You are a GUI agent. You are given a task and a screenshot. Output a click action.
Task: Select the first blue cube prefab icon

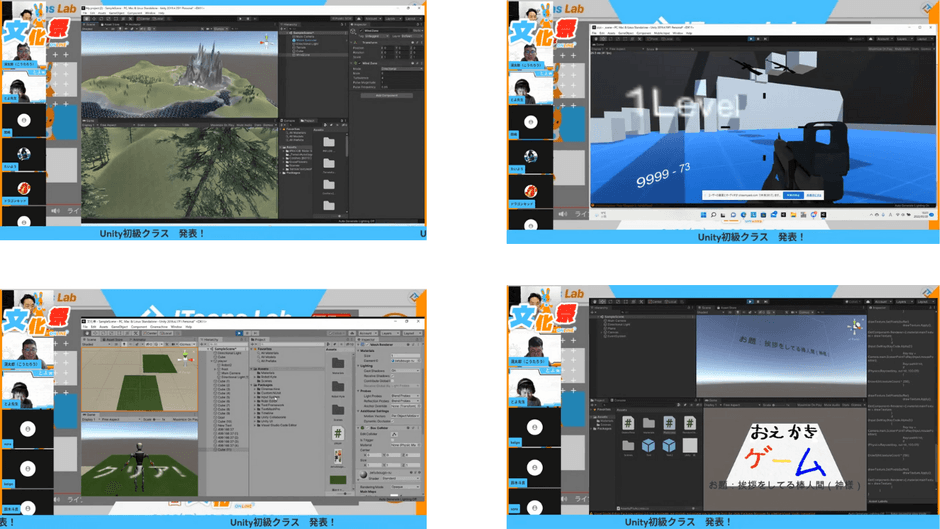click(x=649, y=446)
